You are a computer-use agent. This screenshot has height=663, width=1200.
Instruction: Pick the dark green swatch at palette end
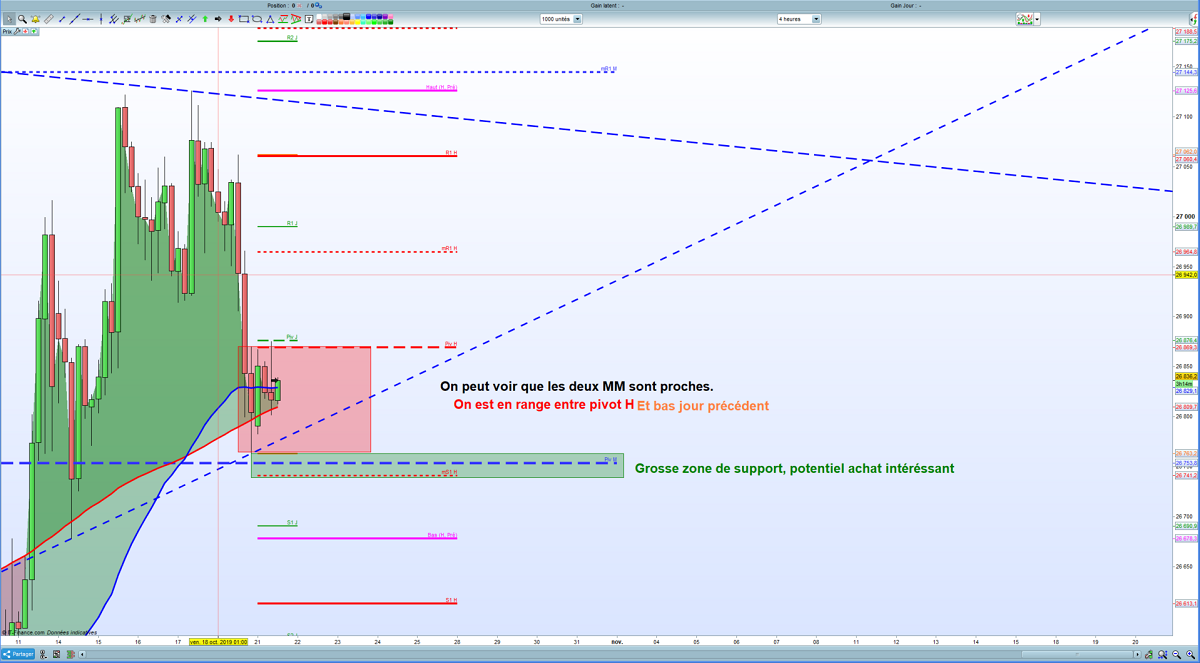tap(391, 22)
